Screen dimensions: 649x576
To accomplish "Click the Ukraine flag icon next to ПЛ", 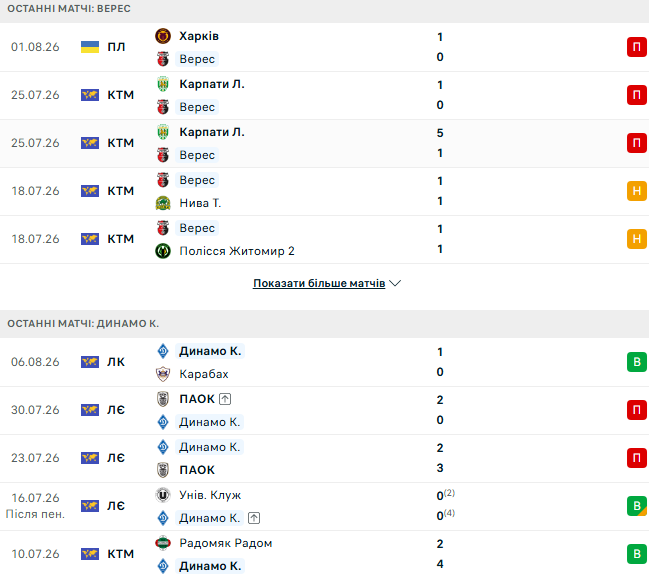I will (90, 47).
